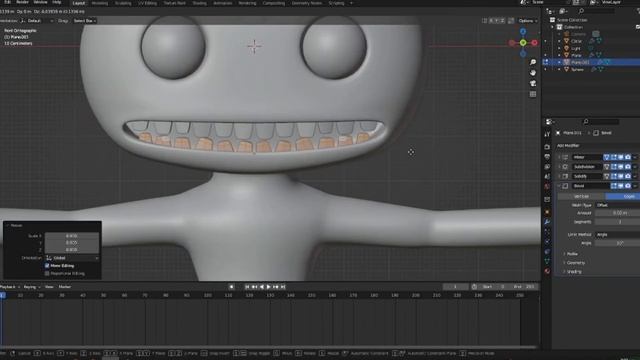Click the Add Modifier button
The width and height of the screenshot is (640, 360).
tap(568, 145)
